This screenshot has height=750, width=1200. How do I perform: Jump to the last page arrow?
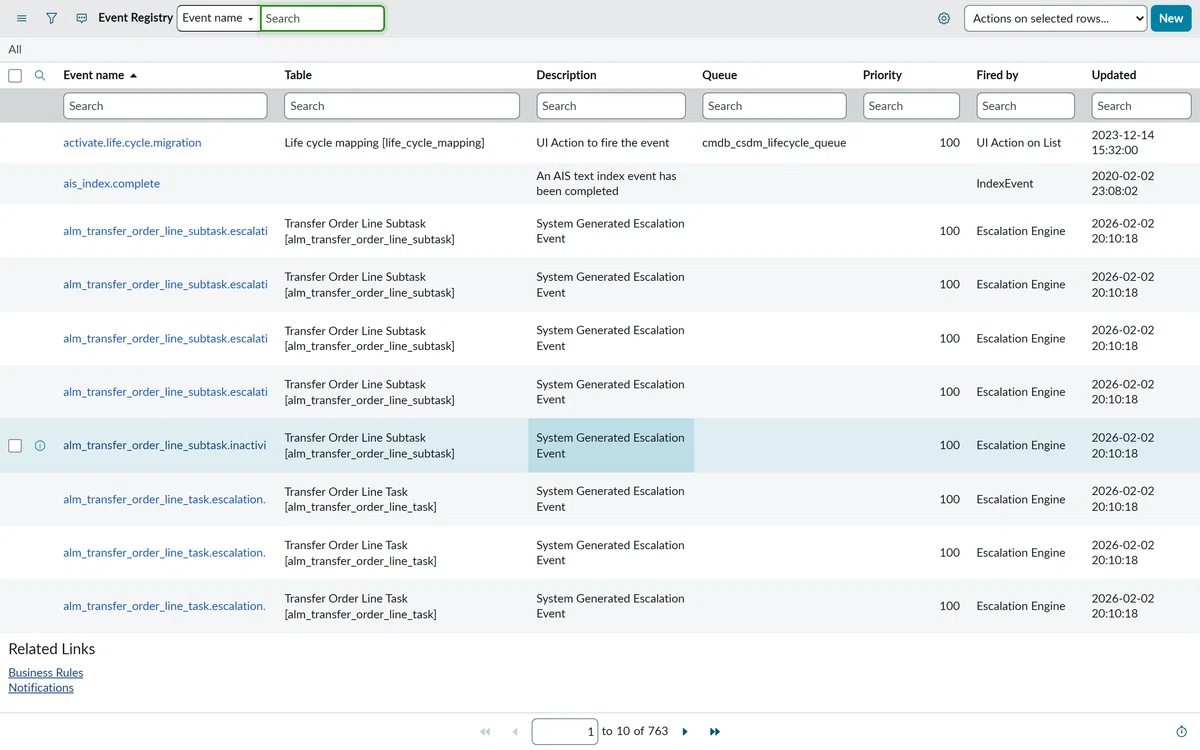click(715, 732)
